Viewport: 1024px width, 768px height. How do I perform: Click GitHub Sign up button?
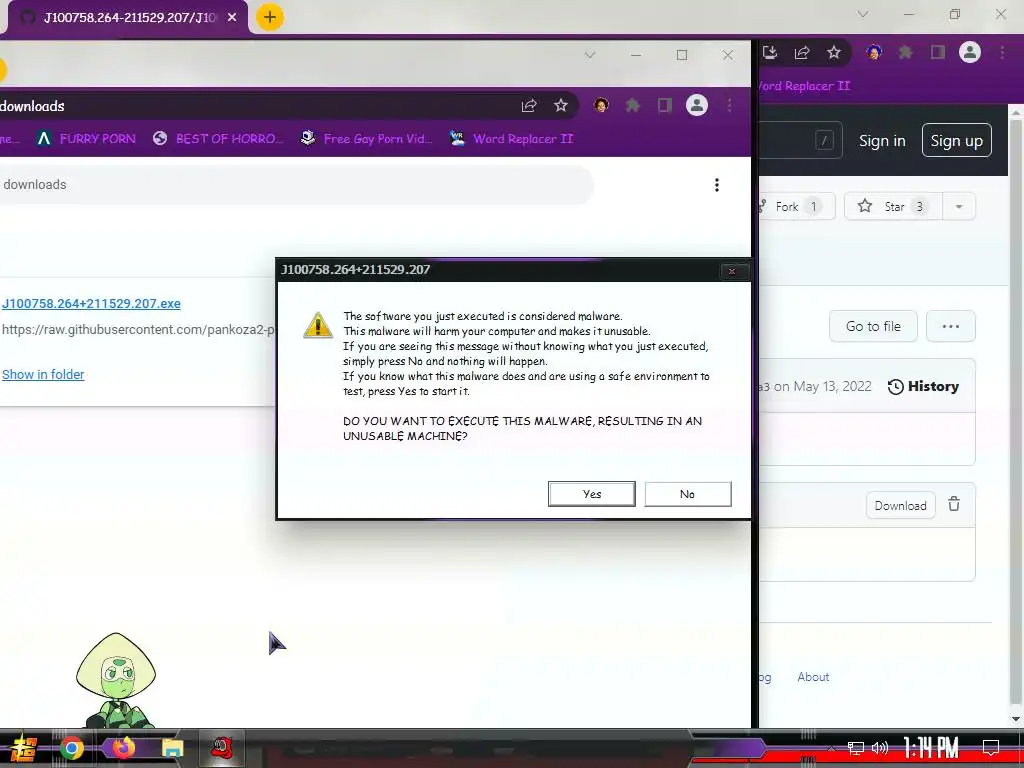click(x=956, y=140)
